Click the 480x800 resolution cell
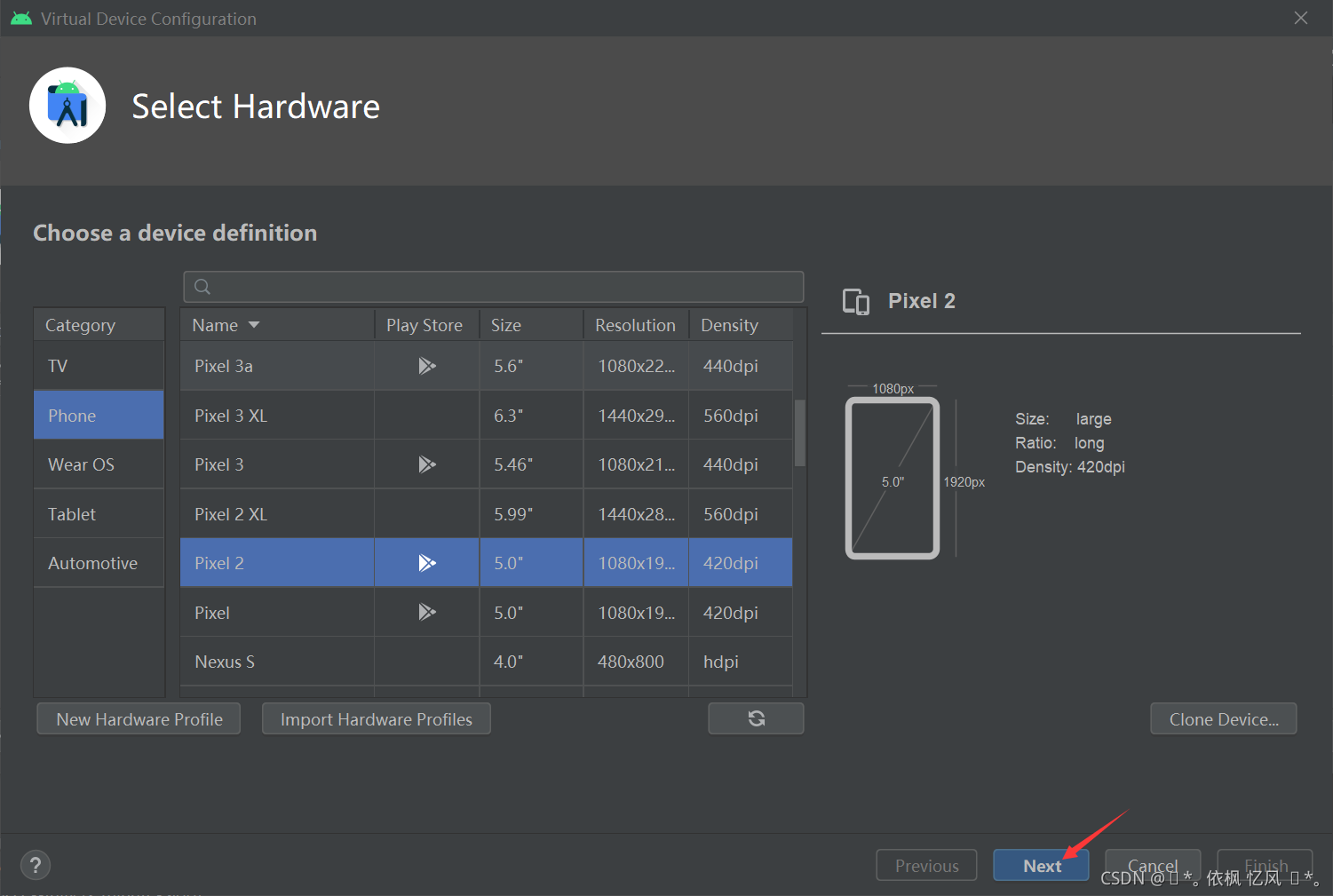This screenshot has width=1333, height=896. point(636,662)
